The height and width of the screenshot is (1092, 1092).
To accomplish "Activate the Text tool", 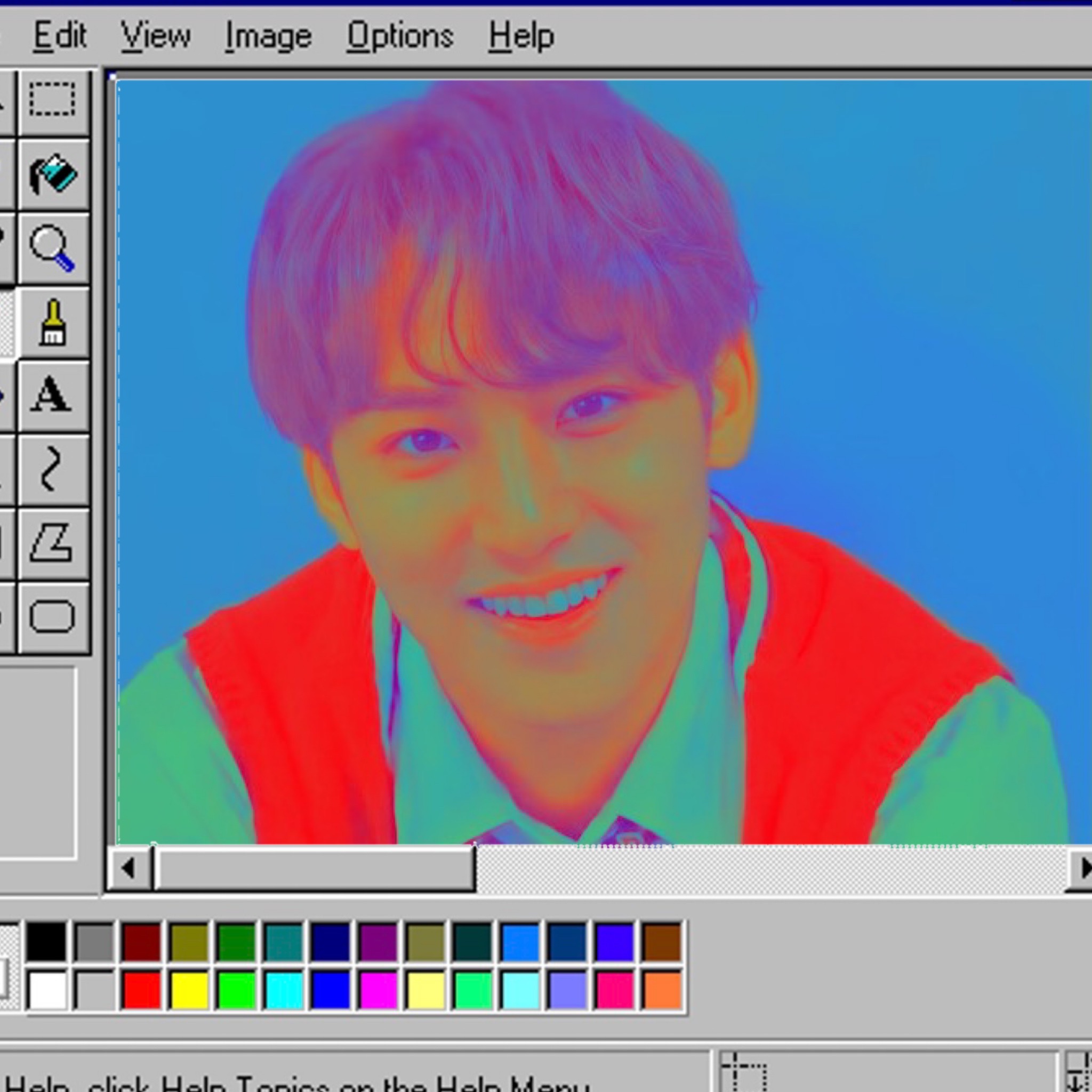I will [53, 396].
